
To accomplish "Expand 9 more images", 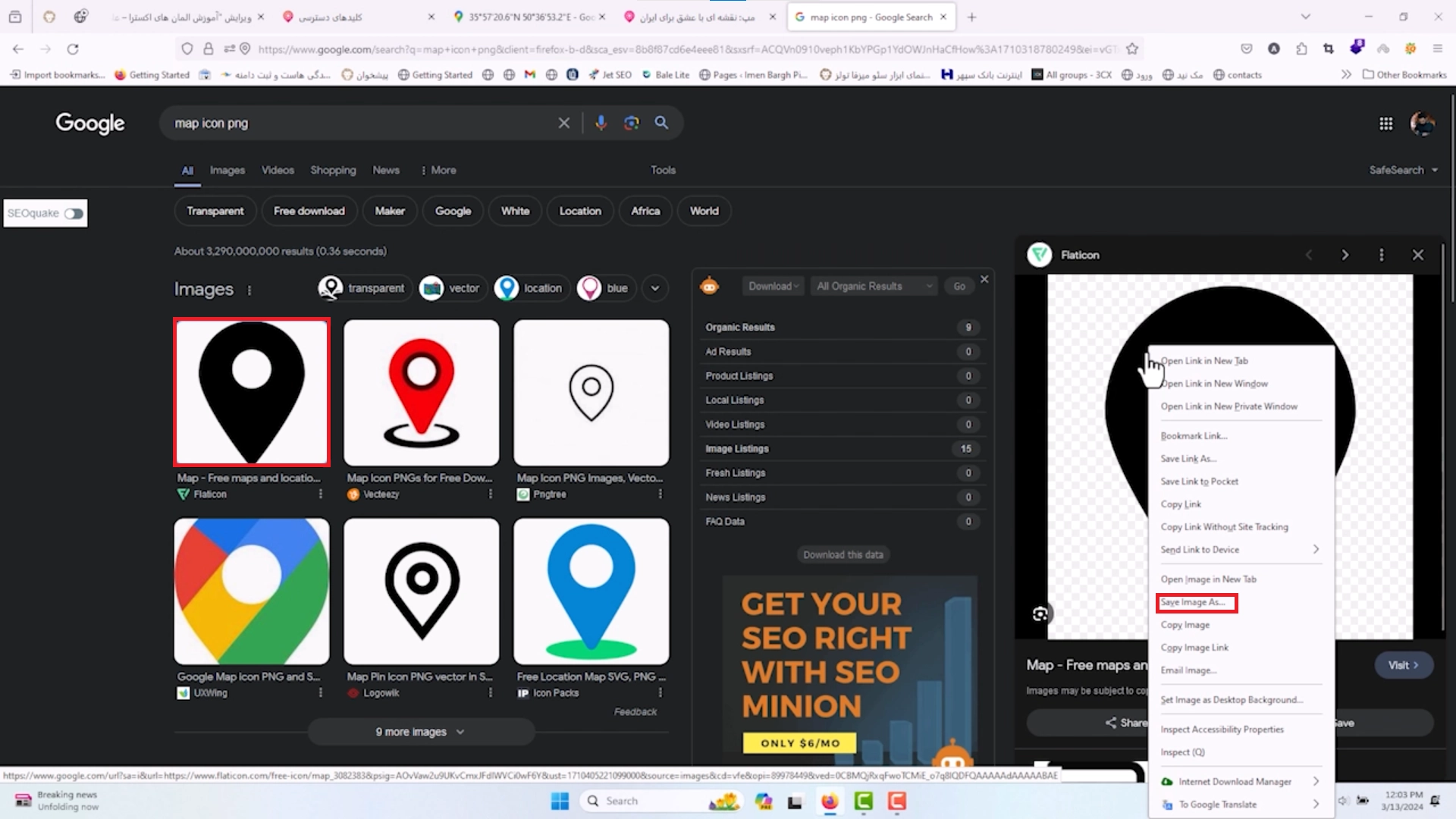I will click(x=421, y=732).
